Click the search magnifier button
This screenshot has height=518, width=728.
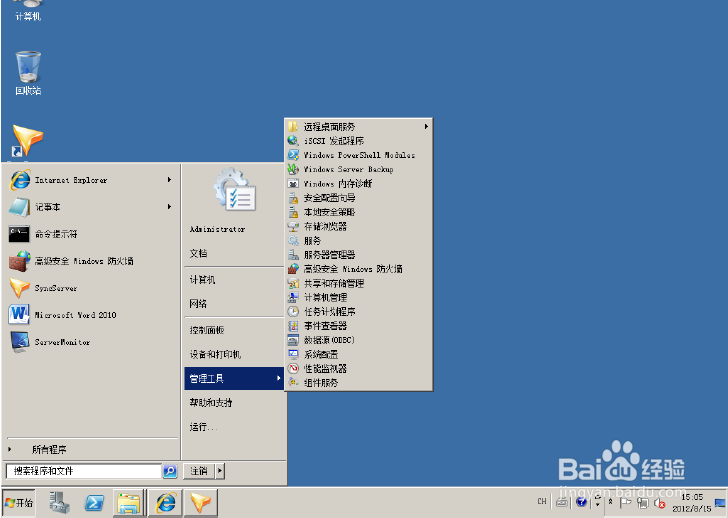point(170,471)
